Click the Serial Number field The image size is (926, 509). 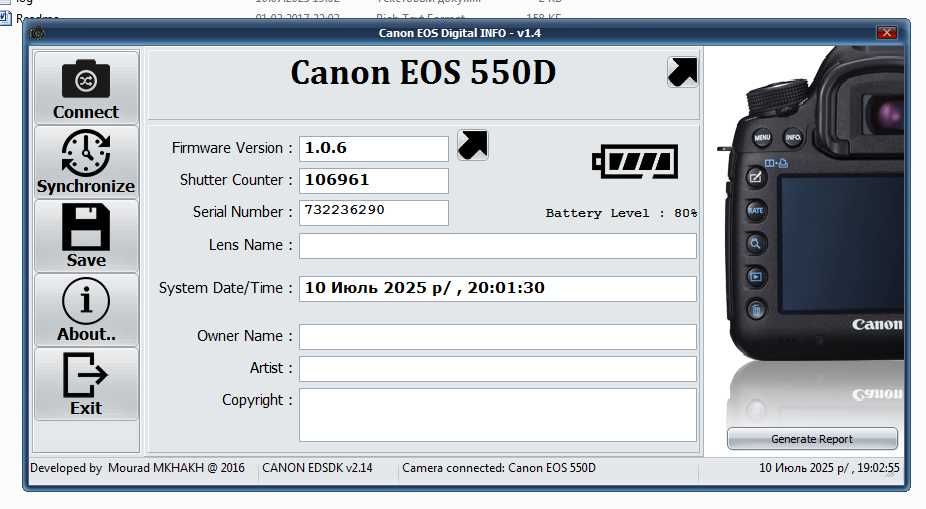click(374, 213)
